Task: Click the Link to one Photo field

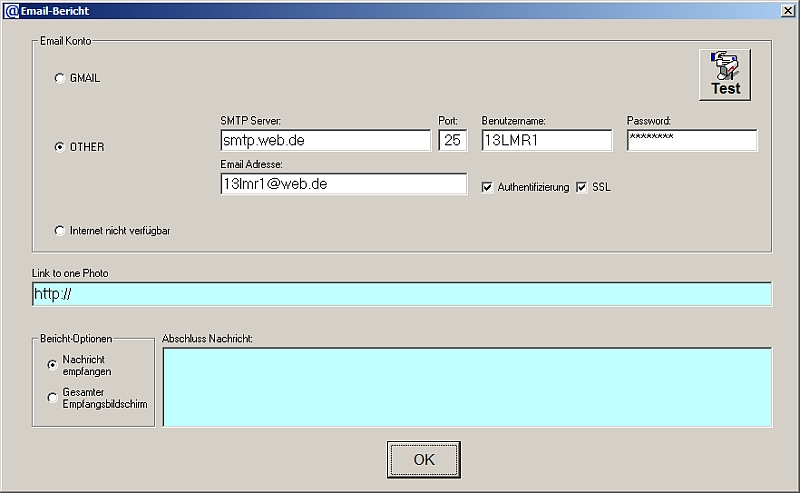Action: pyautogui.click(x=401, y=294)
